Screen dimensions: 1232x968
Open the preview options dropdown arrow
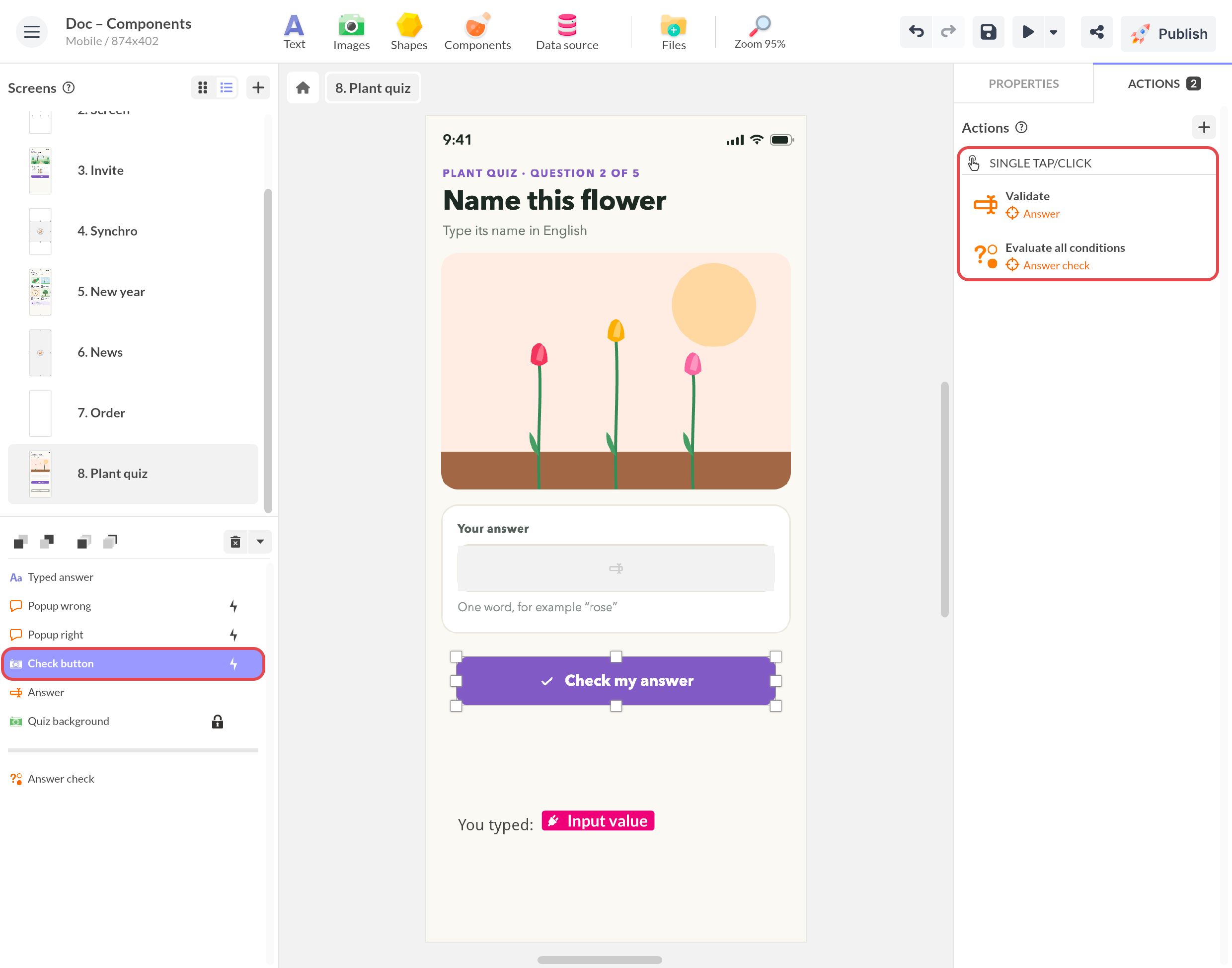(x=1054, y=32)
